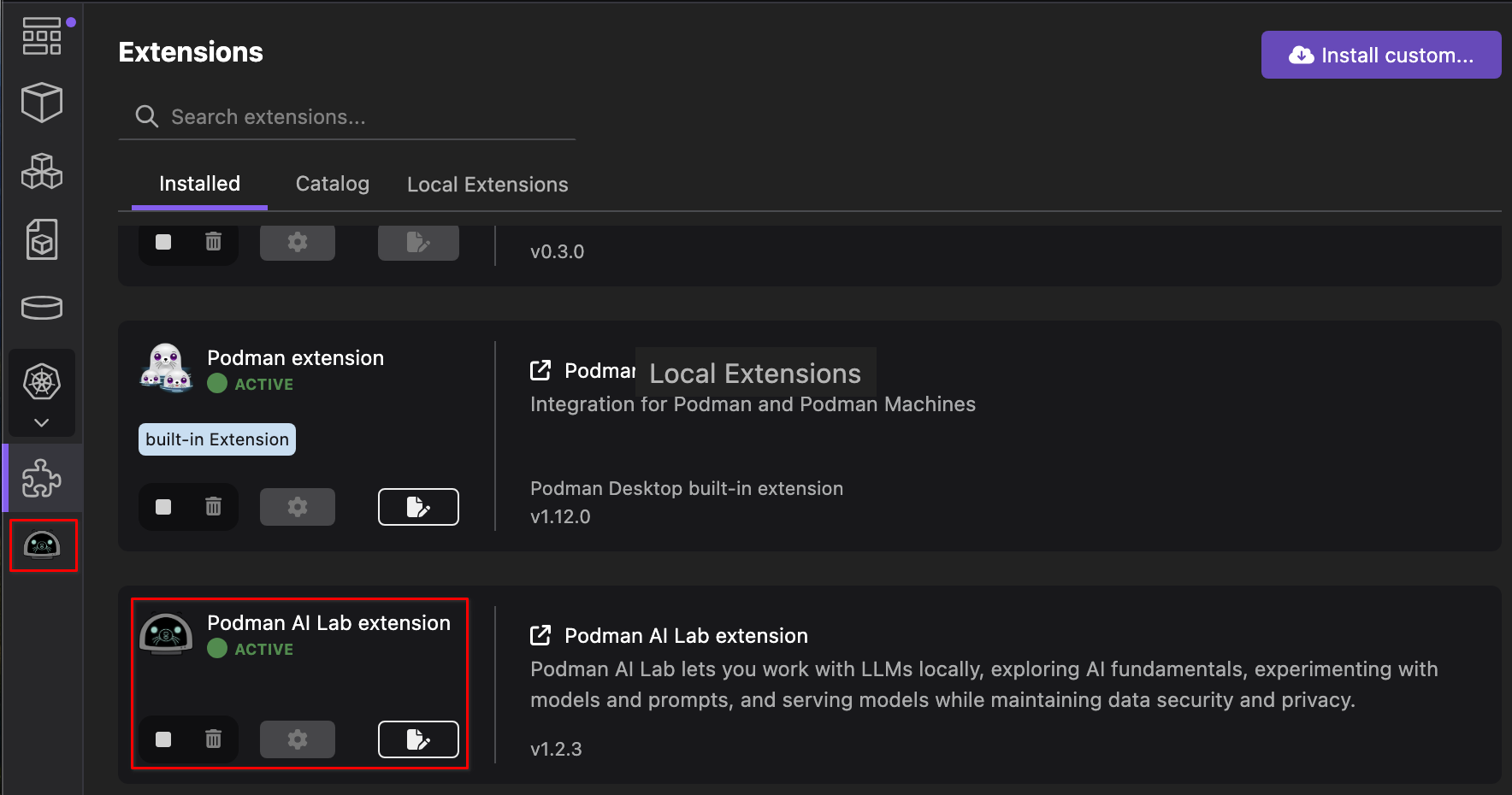
Task: Open the Images view in sidebar
Action: 41,239
